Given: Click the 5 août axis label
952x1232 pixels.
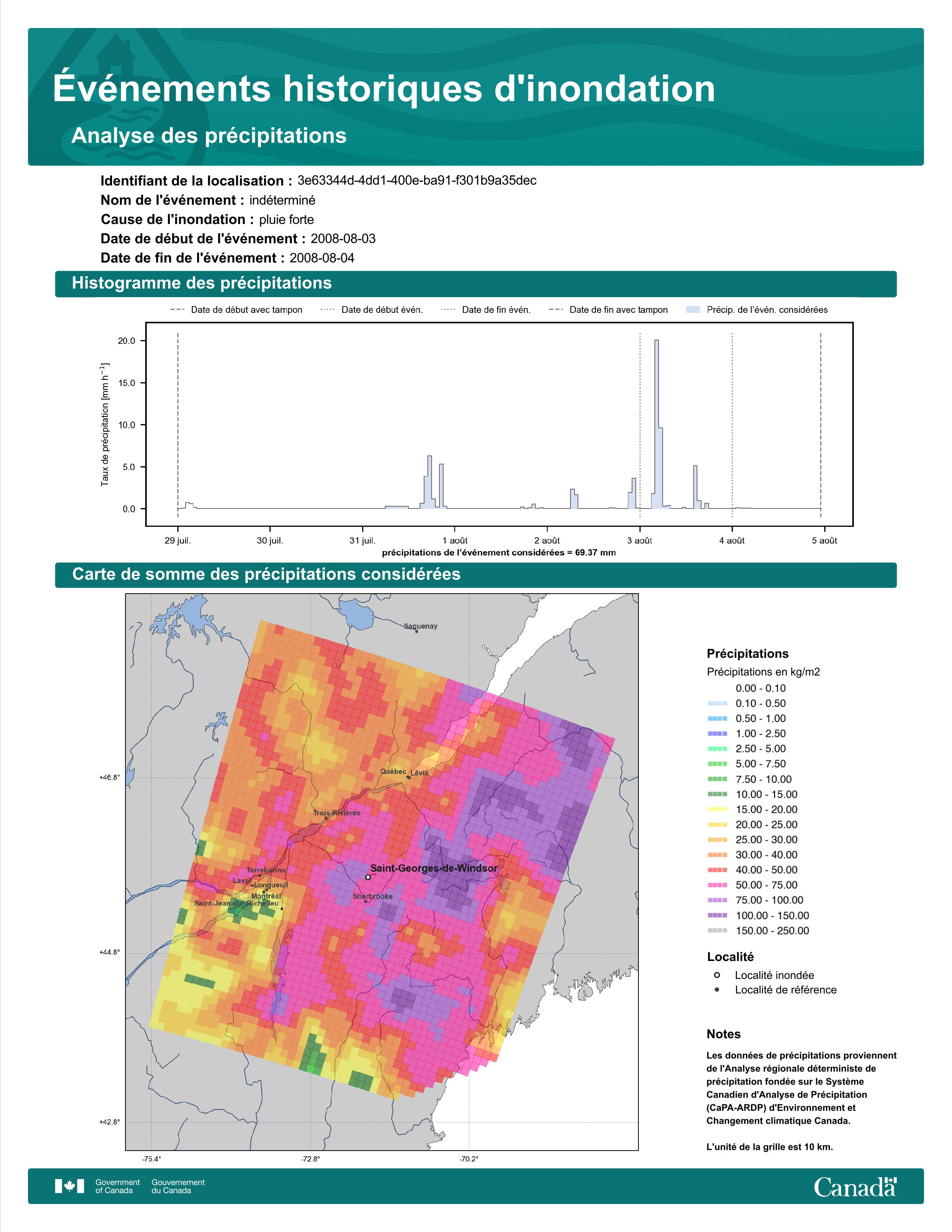Looking at the screenshot, I should (x=825, y=541).
